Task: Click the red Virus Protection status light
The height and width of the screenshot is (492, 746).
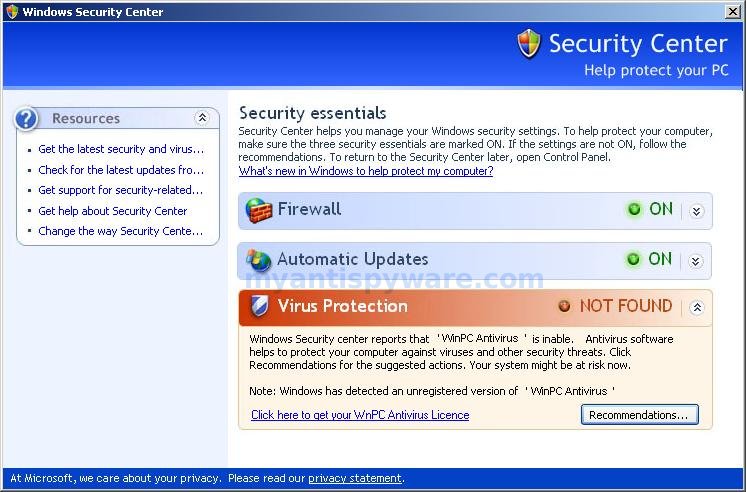Action: pos(564,306)
